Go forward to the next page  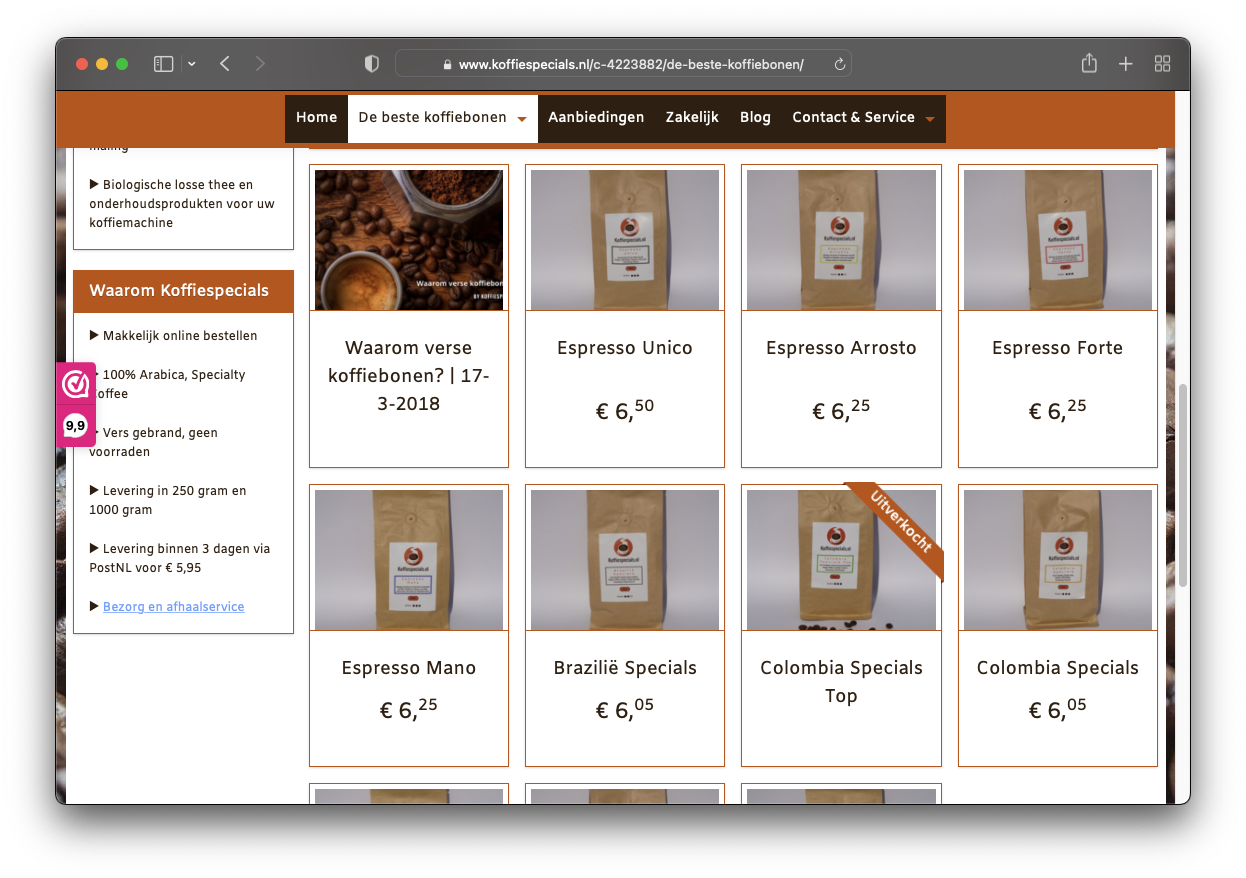(260, 64)
